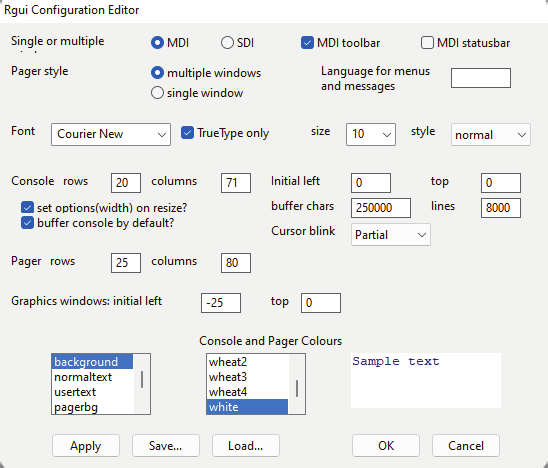Image resolution: width=548 pixels, height=468 pixels.
Task: Click the buffer lines field showing 8000
Action: (501, 208)
